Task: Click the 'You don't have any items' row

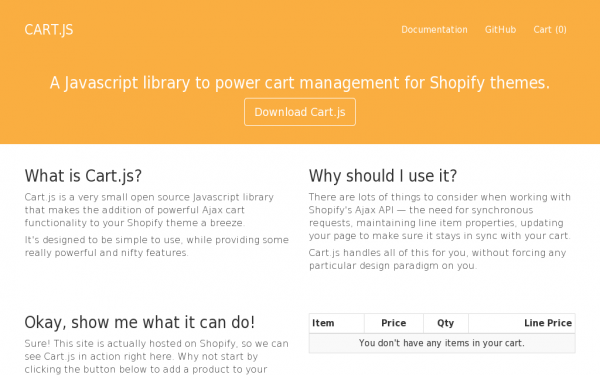Action: pos(442,343)
